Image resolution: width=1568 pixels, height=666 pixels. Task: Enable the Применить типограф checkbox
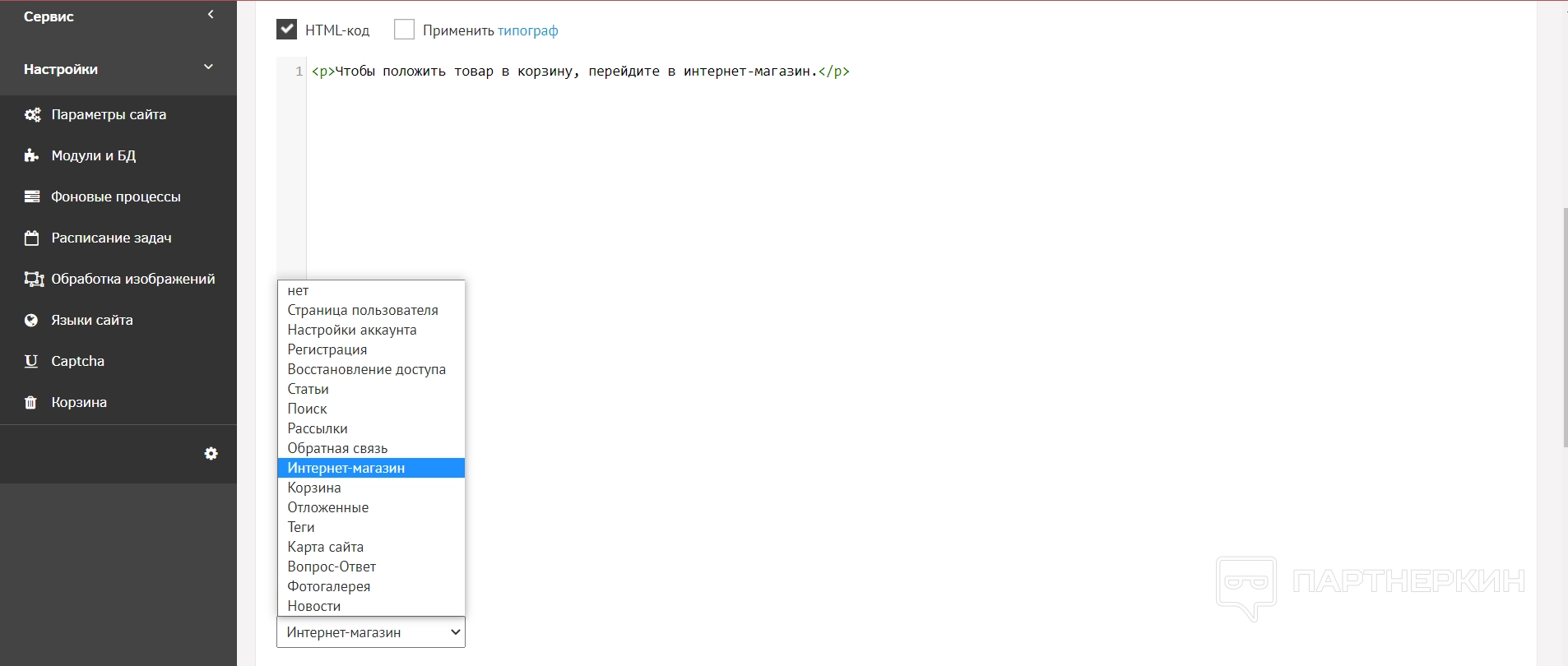point(404,30)
